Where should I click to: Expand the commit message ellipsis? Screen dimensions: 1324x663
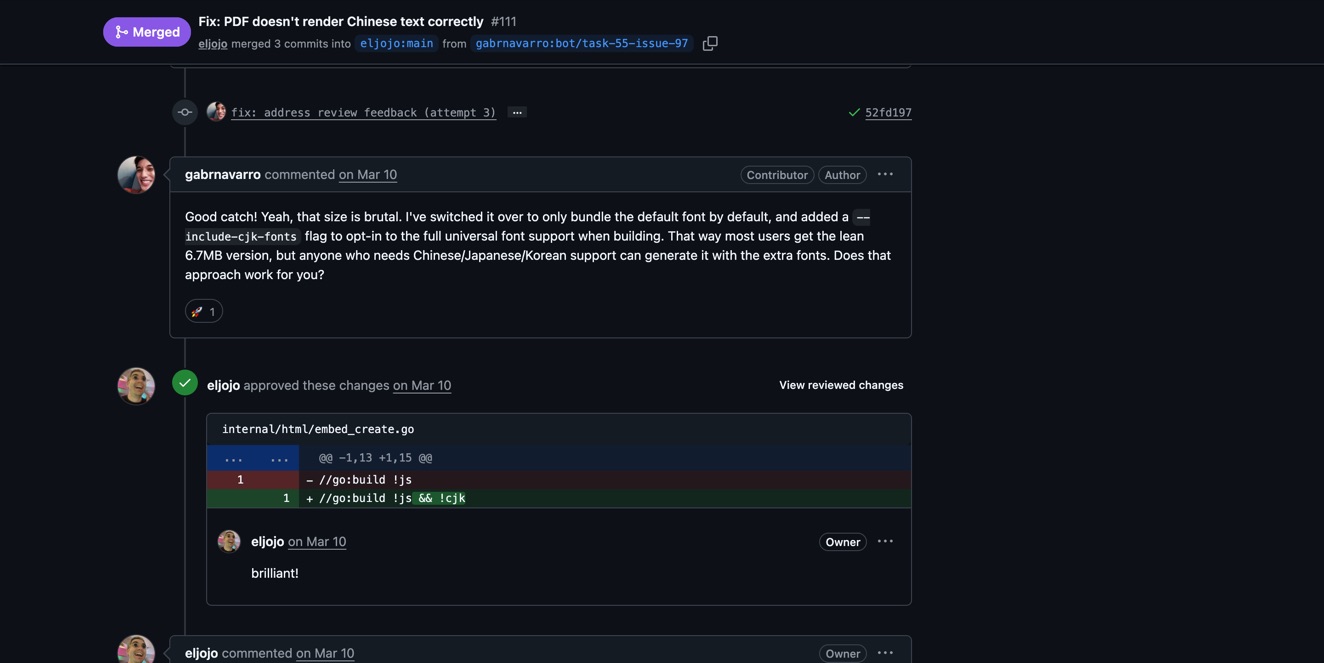tap(517, 113)
